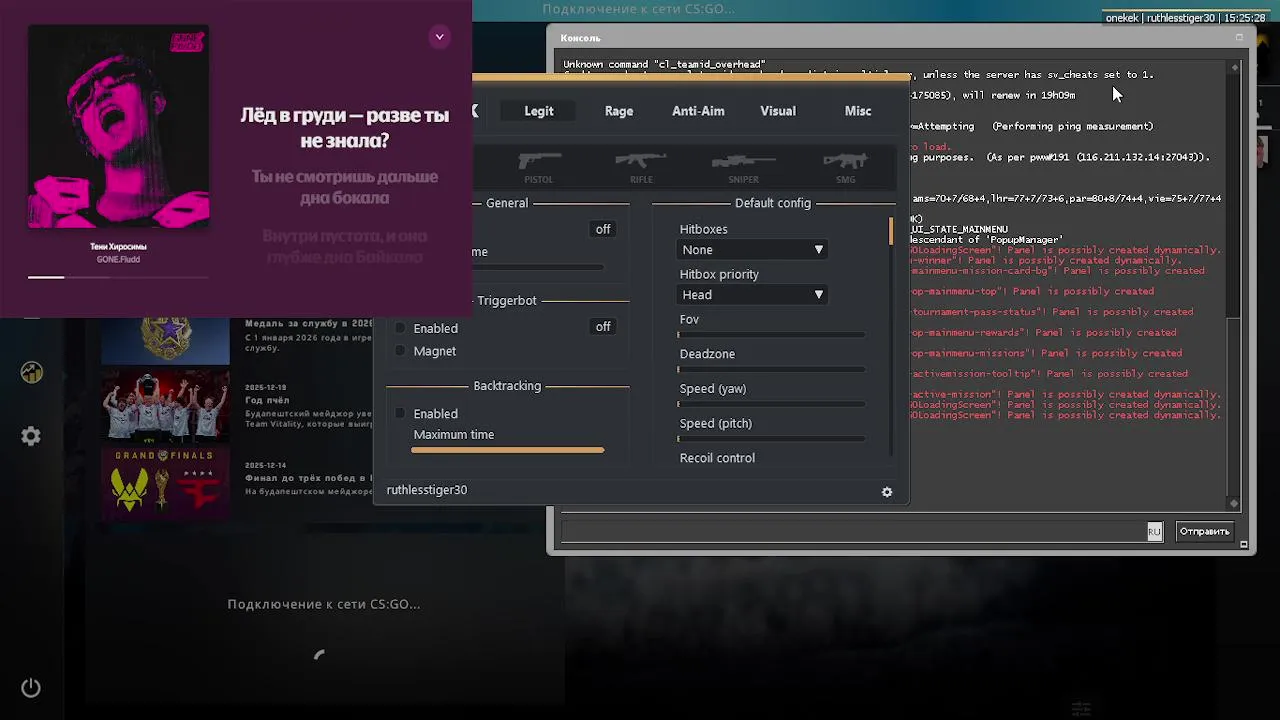Adjust the Speed (yaw) slider
The height and width of the screenshot is (720, 1280).
(x=771, y=404)
